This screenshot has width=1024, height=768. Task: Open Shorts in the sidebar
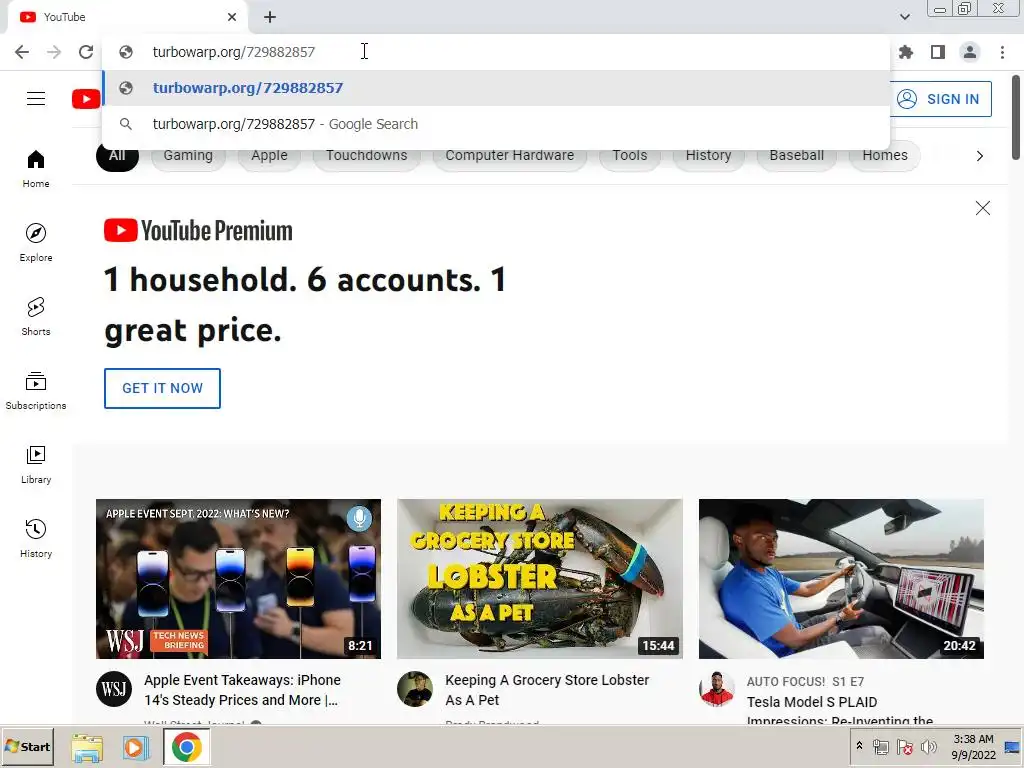(x=36, y=317)
